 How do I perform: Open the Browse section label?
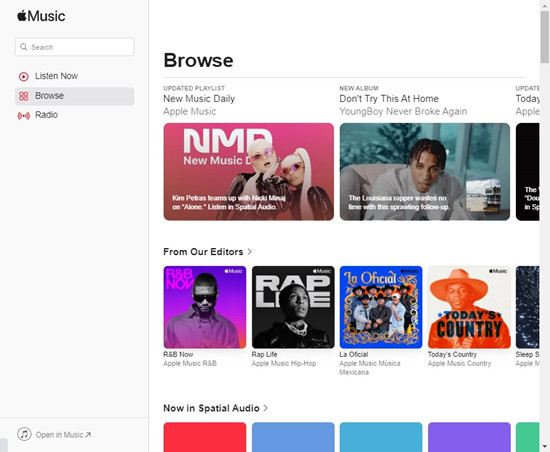[x=49, y=96]
